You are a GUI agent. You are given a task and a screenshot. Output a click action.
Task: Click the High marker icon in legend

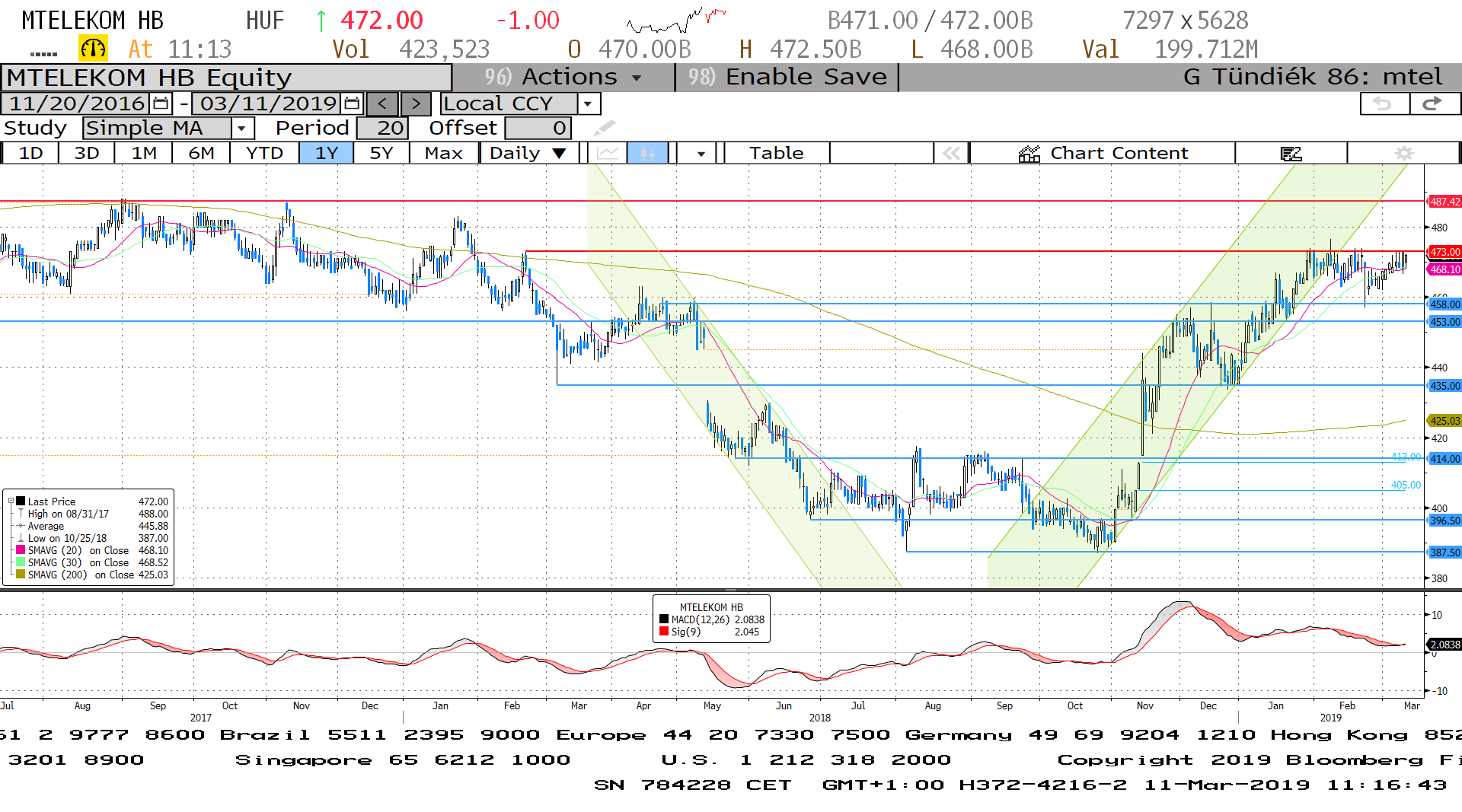point(21,514)
